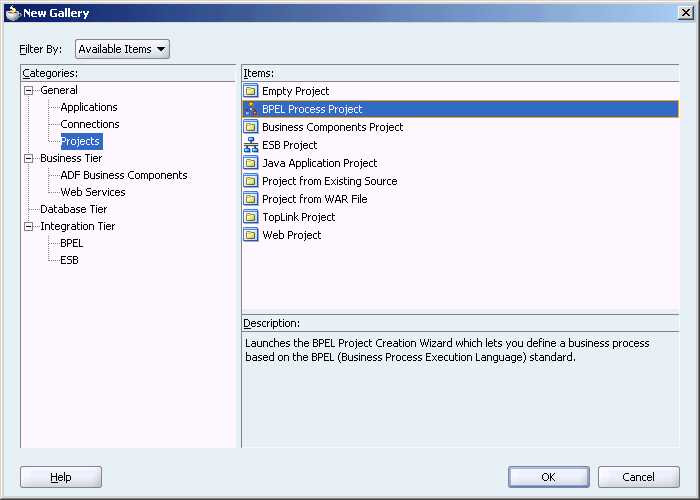Select the Business Tier category

(x=71, y=158)
